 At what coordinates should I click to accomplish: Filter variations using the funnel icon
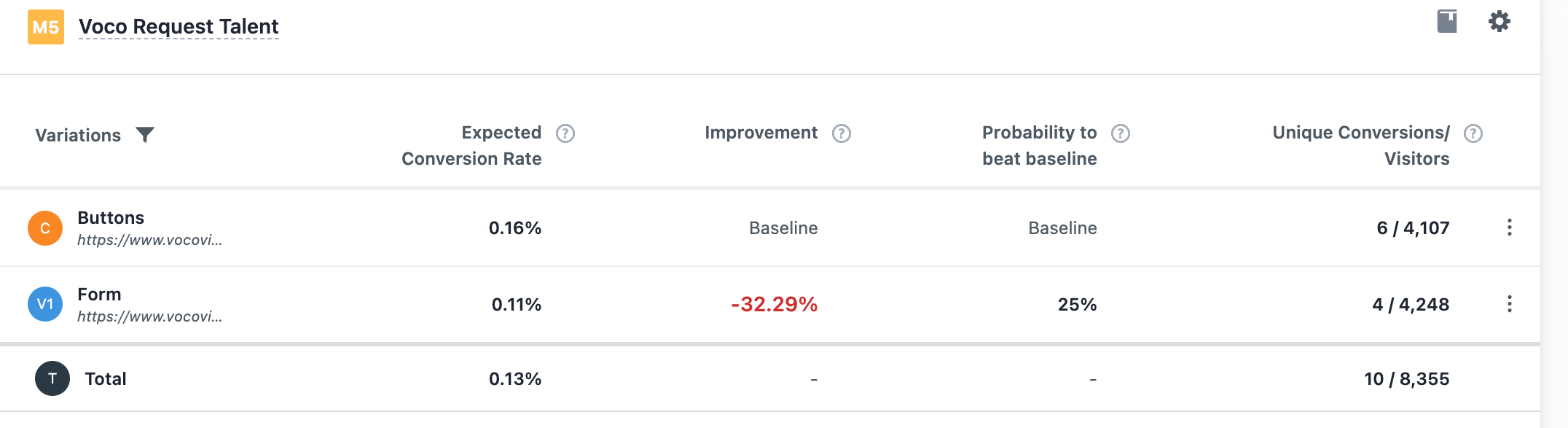click(x=145, y=135)
